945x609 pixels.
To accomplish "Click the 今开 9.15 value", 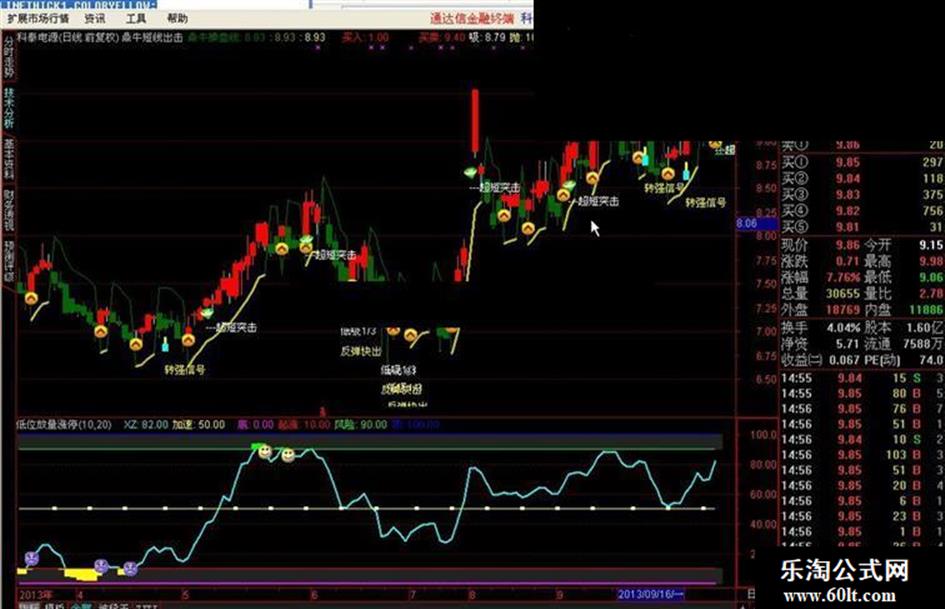I will coord(931,245).
